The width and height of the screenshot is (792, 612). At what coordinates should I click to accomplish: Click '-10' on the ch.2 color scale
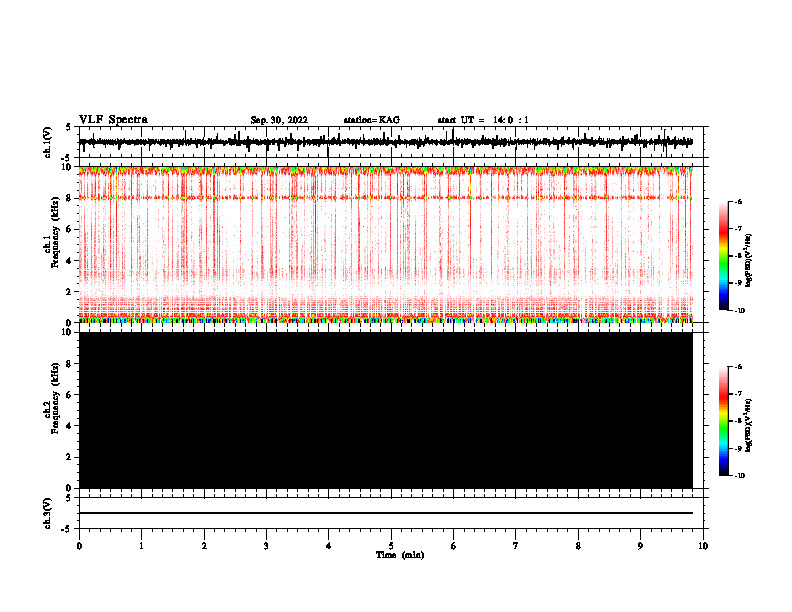tap(740, 475)
